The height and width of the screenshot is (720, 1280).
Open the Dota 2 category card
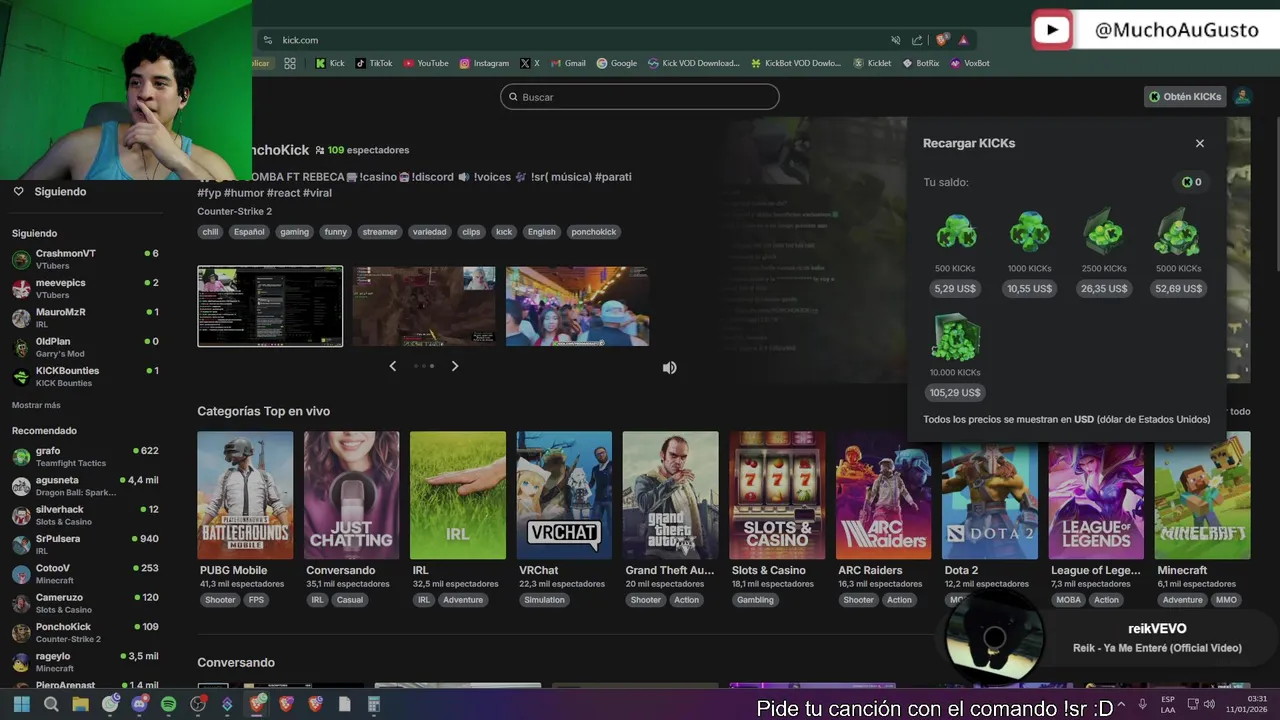click(x=990, y=495)
